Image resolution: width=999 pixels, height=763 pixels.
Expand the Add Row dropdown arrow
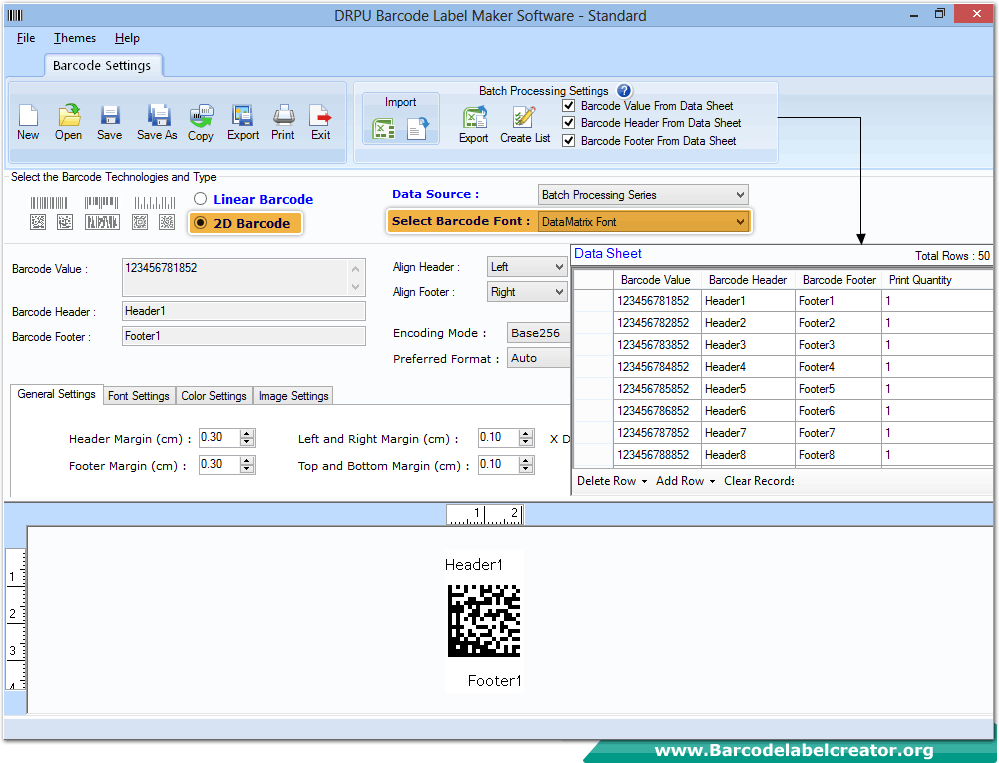click(712, 481)
